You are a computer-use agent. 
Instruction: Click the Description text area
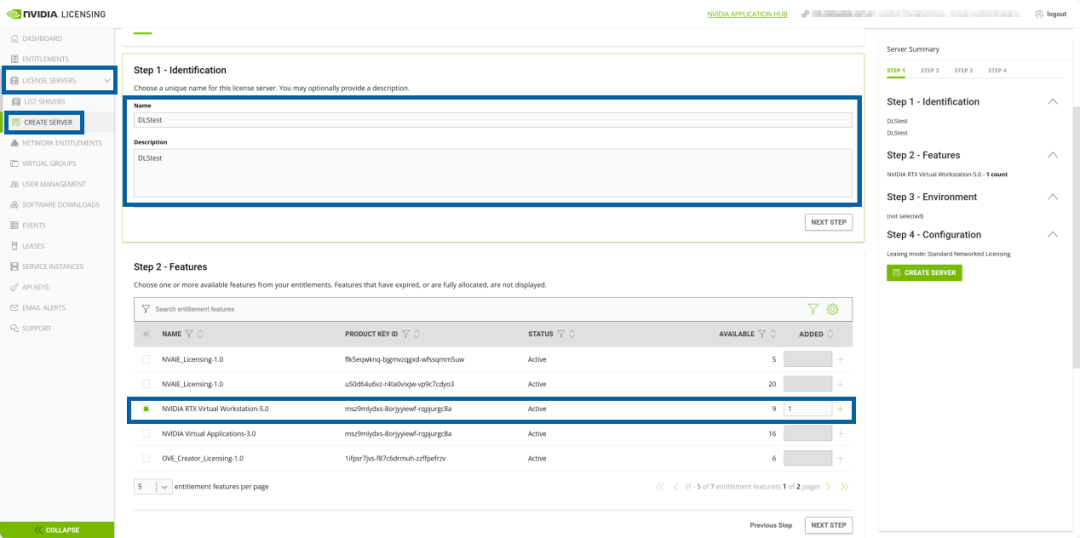(493, 173)
